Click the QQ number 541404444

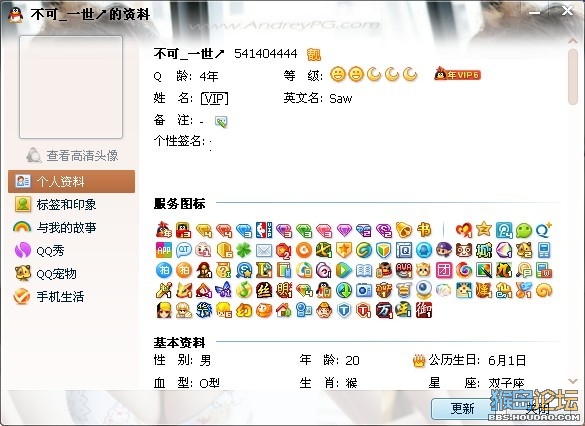[x=266, y=54]
